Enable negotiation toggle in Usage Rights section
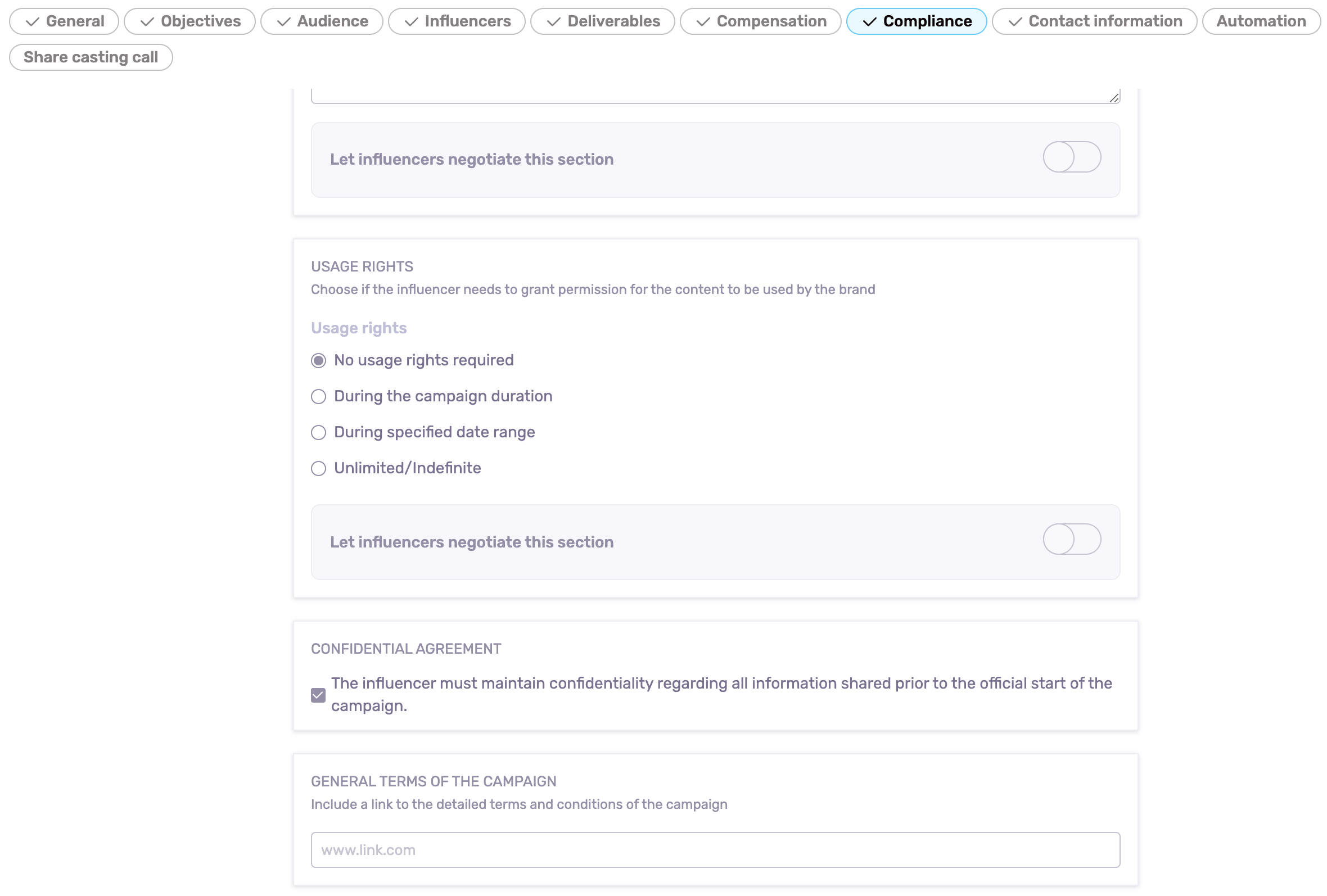Image resolution: width=1327 pixels, height=896 pixels. [x=1071, y=538]
